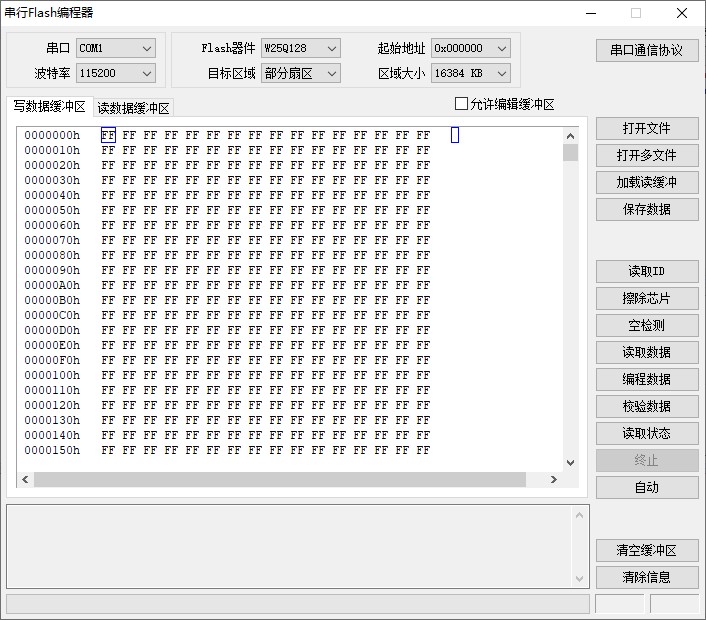Click the address label 00000A0h

point(52,285)
